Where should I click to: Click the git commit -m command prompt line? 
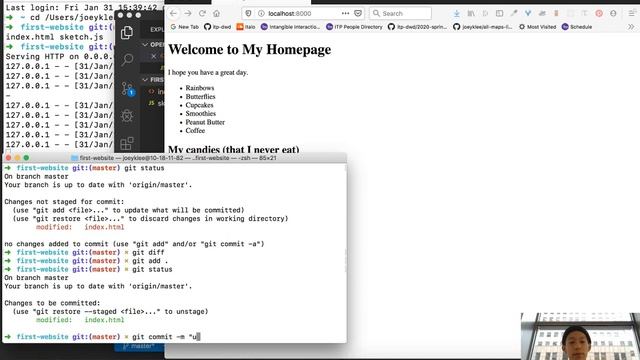(102, 337)
